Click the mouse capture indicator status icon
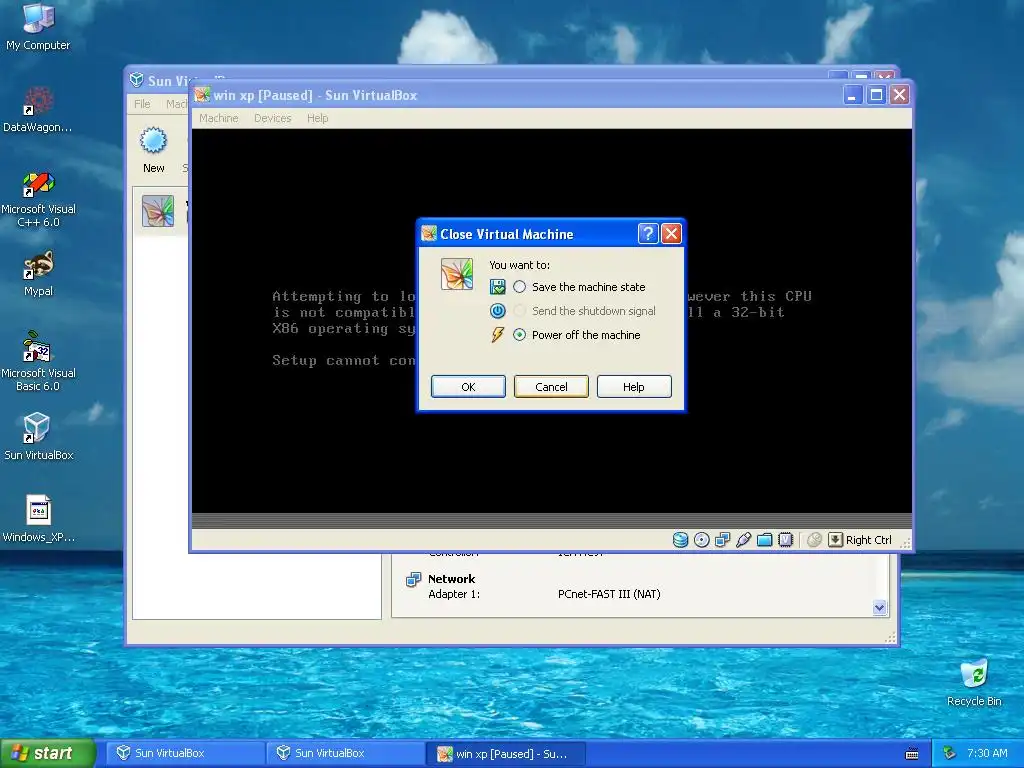Screen dimensions: 1024x768 tap(814, 540)
